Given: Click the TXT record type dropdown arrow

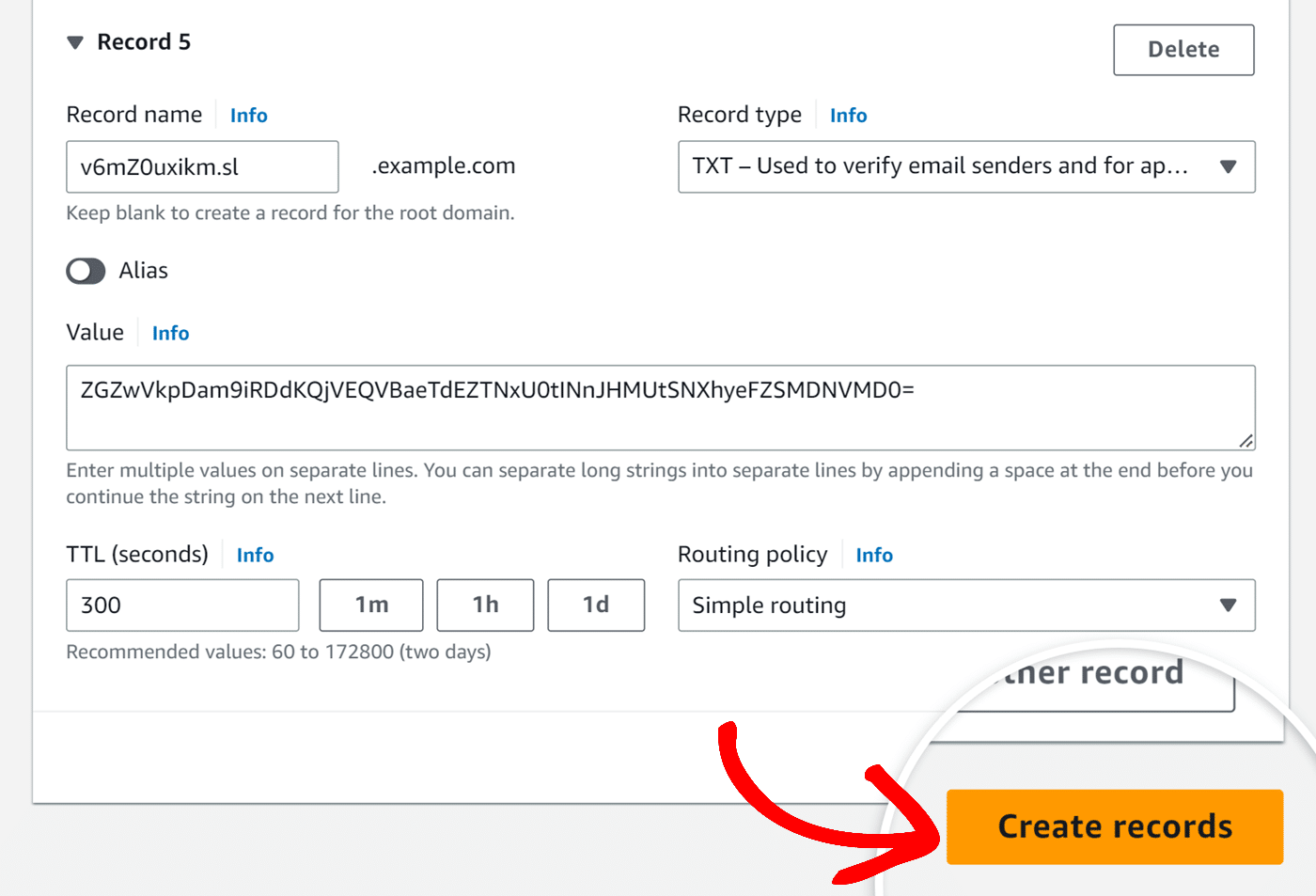Looking at the screenshot, I should [1229, 166].
